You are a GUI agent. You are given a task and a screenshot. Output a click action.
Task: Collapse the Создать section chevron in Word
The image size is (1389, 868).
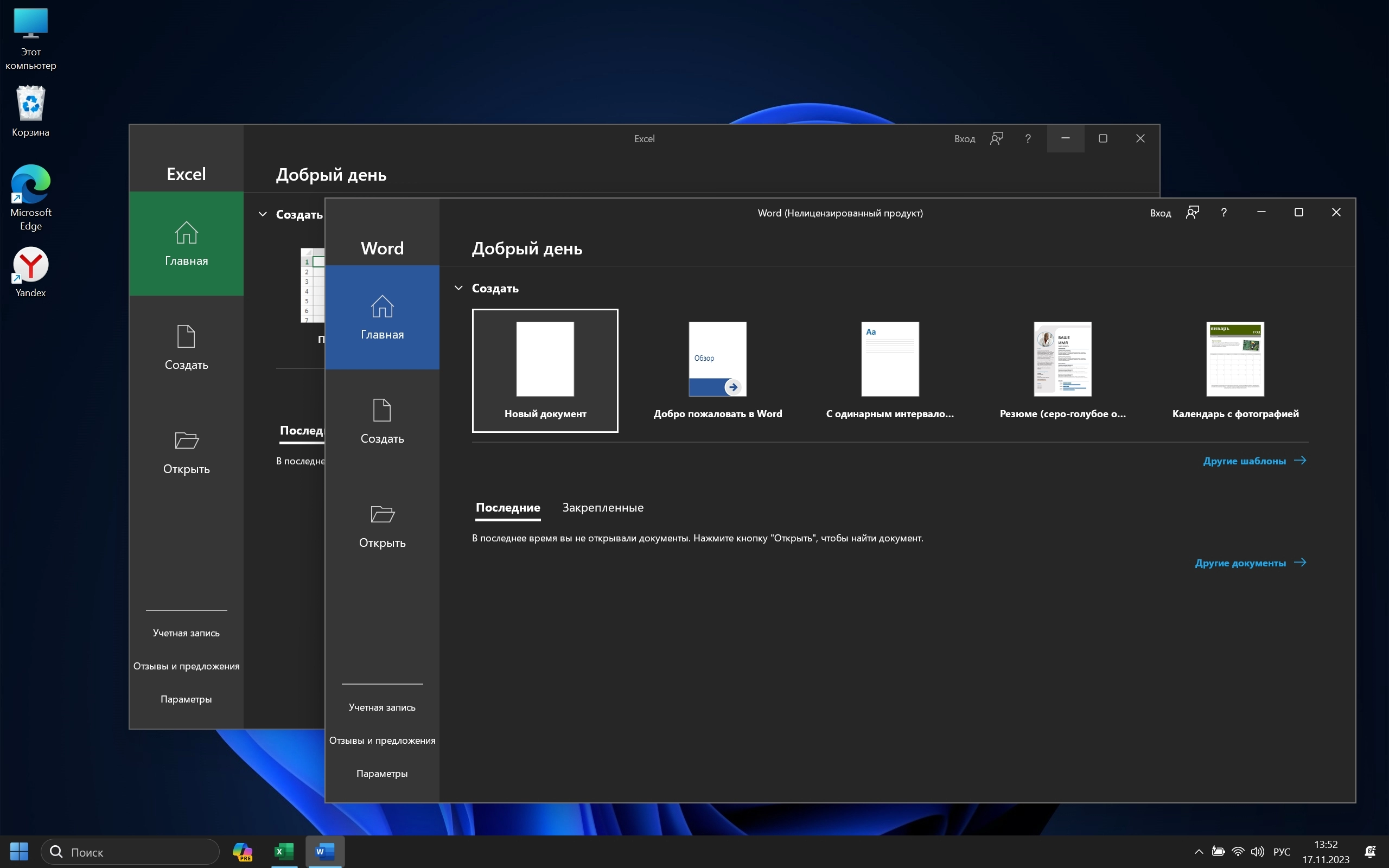pyautogui.click(x=458, y=288)
